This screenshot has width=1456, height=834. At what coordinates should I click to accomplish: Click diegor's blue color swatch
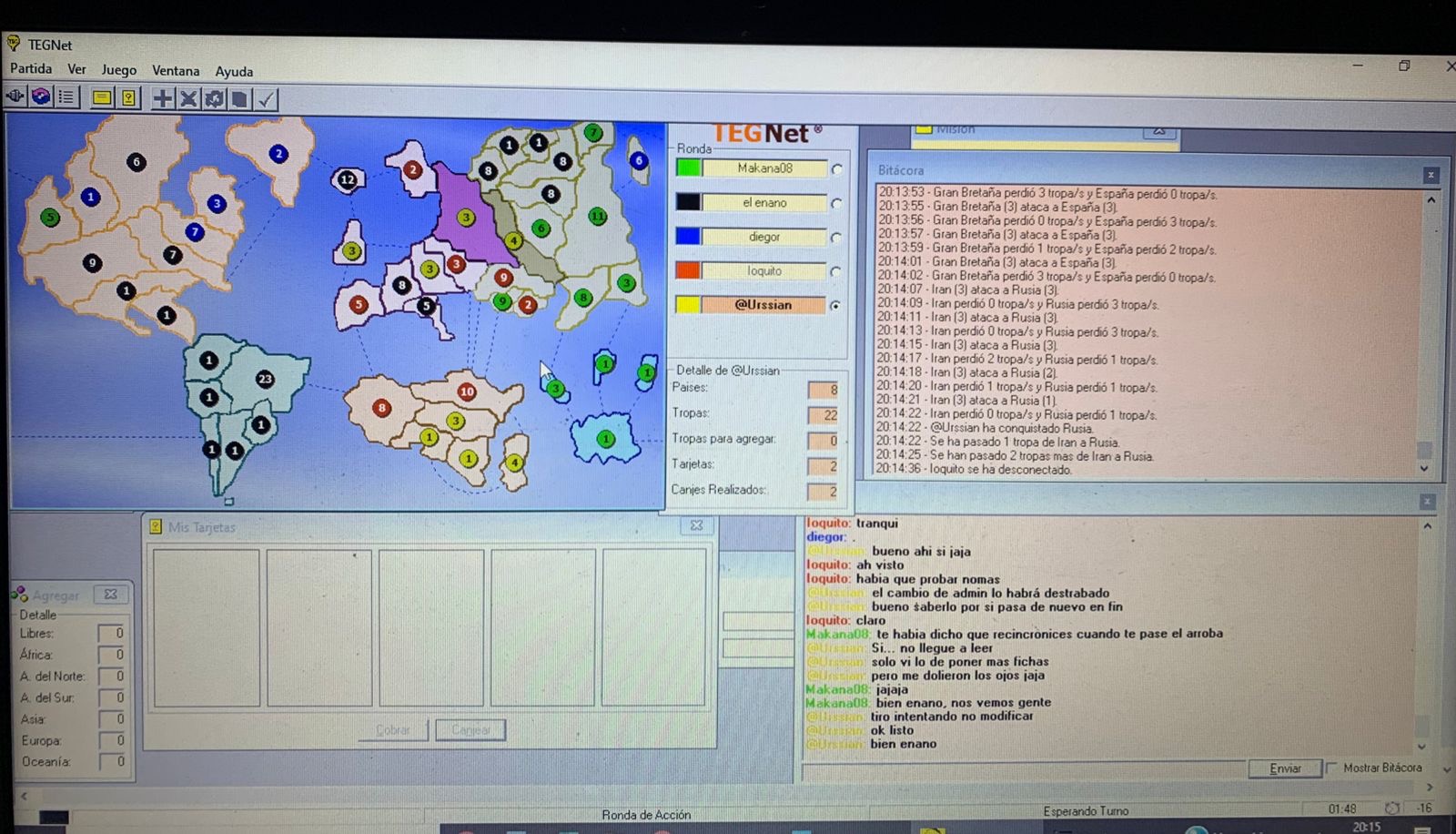688,236
